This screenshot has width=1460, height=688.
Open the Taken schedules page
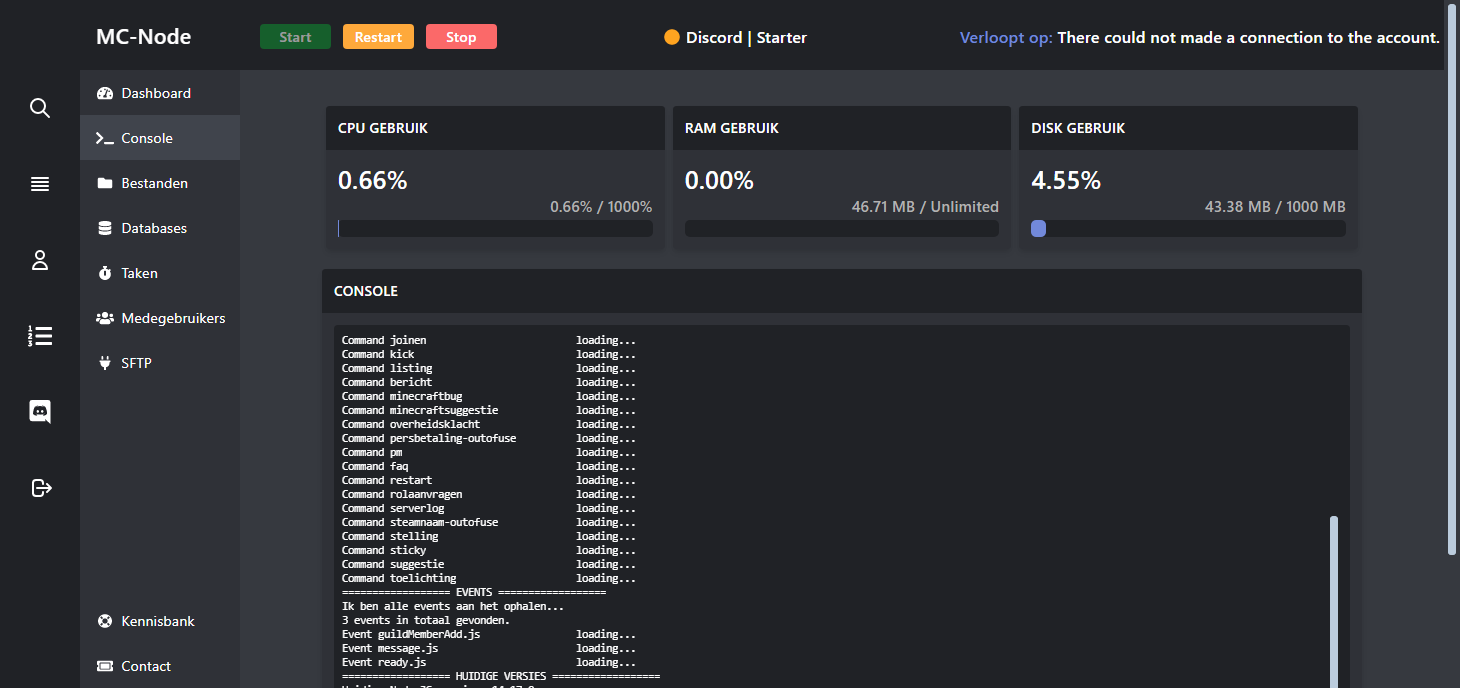click(139, 273)
